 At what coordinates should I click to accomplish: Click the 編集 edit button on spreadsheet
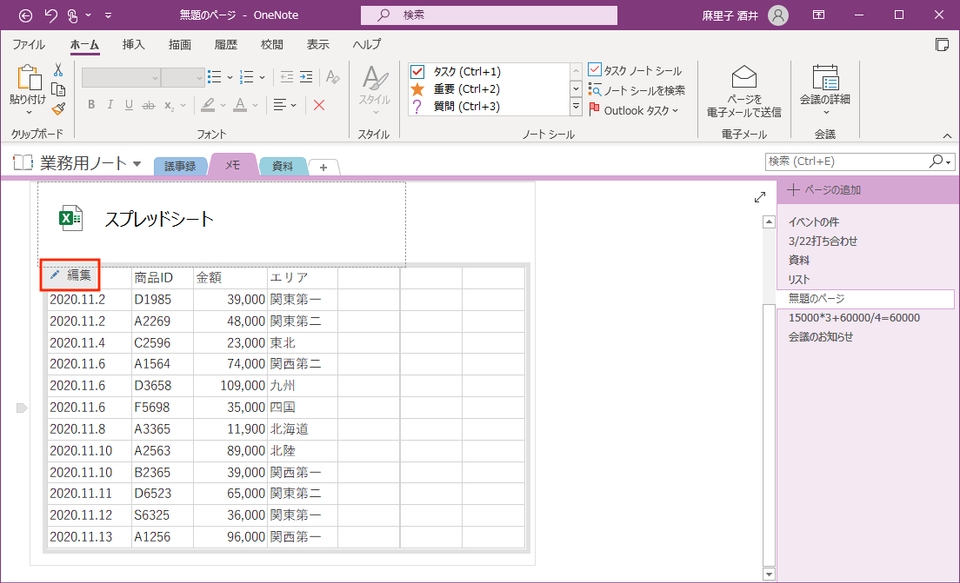(70, 276)
